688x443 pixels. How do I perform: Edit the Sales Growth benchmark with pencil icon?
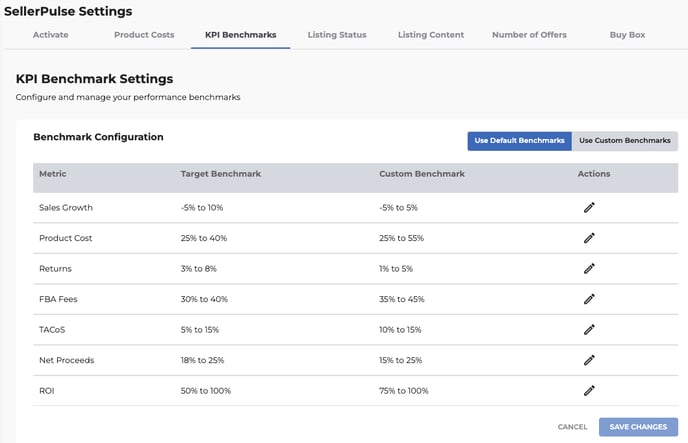click(589, 207)
